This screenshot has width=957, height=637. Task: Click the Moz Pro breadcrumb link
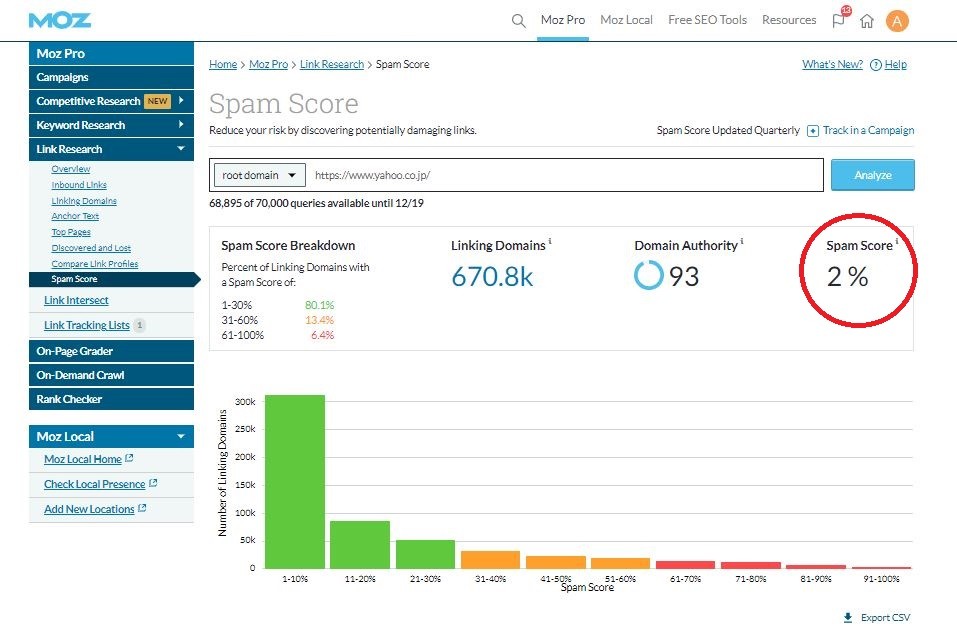269,65
